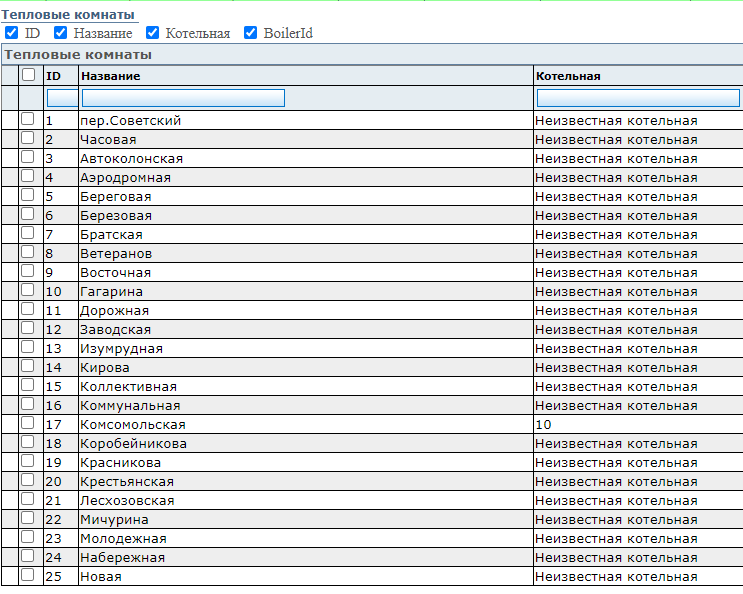Screen dimensions: 743x594
Task: Check the box next to Заводская
Action: (28, 329)
